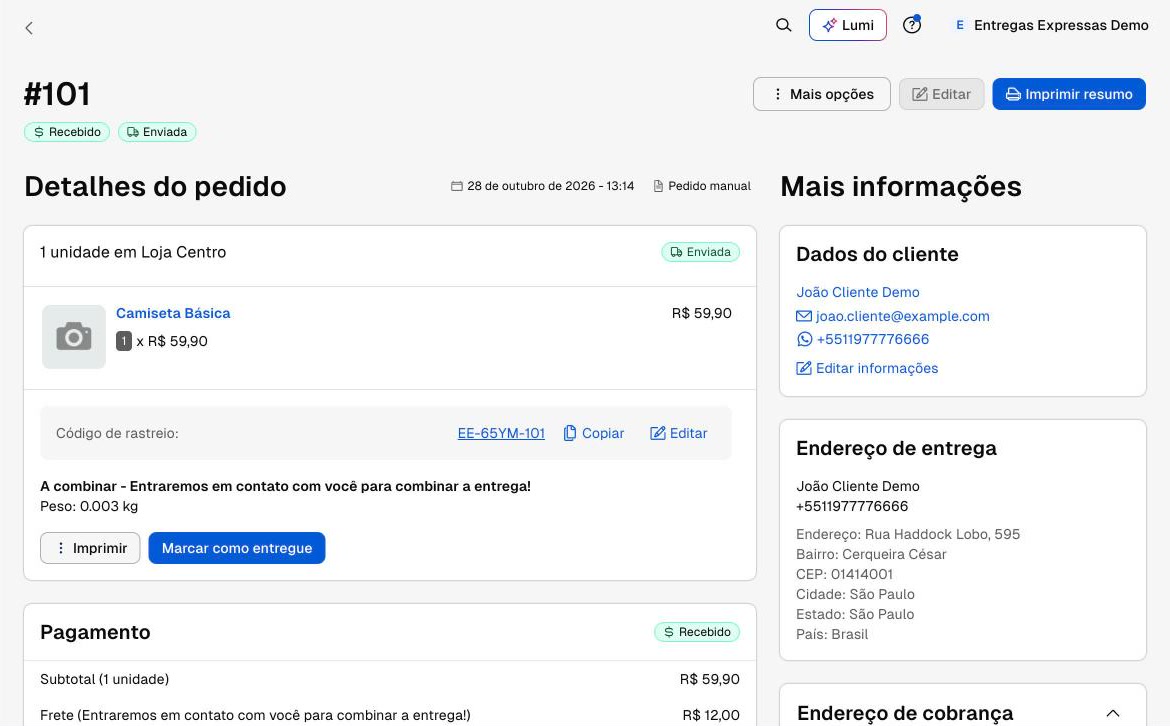Click WhatsApp number +5511977776666
This screenshot has height=726, width=1170.
(872, 339)
